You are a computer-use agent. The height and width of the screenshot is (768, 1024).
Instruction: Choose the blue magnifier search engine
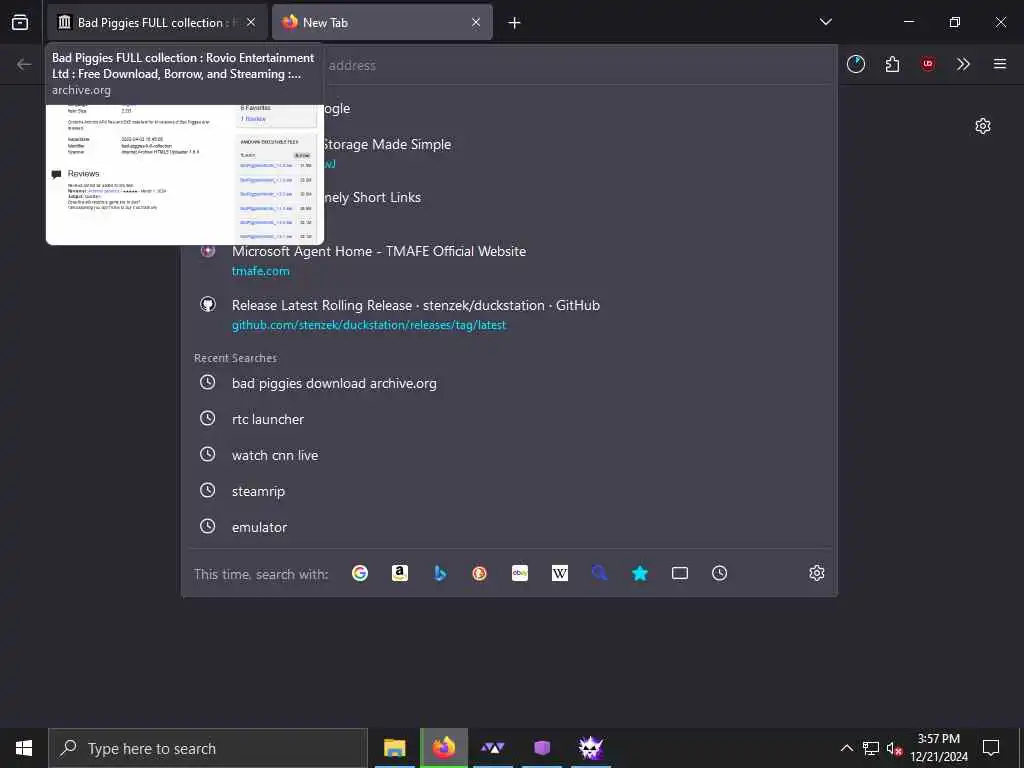600,573
